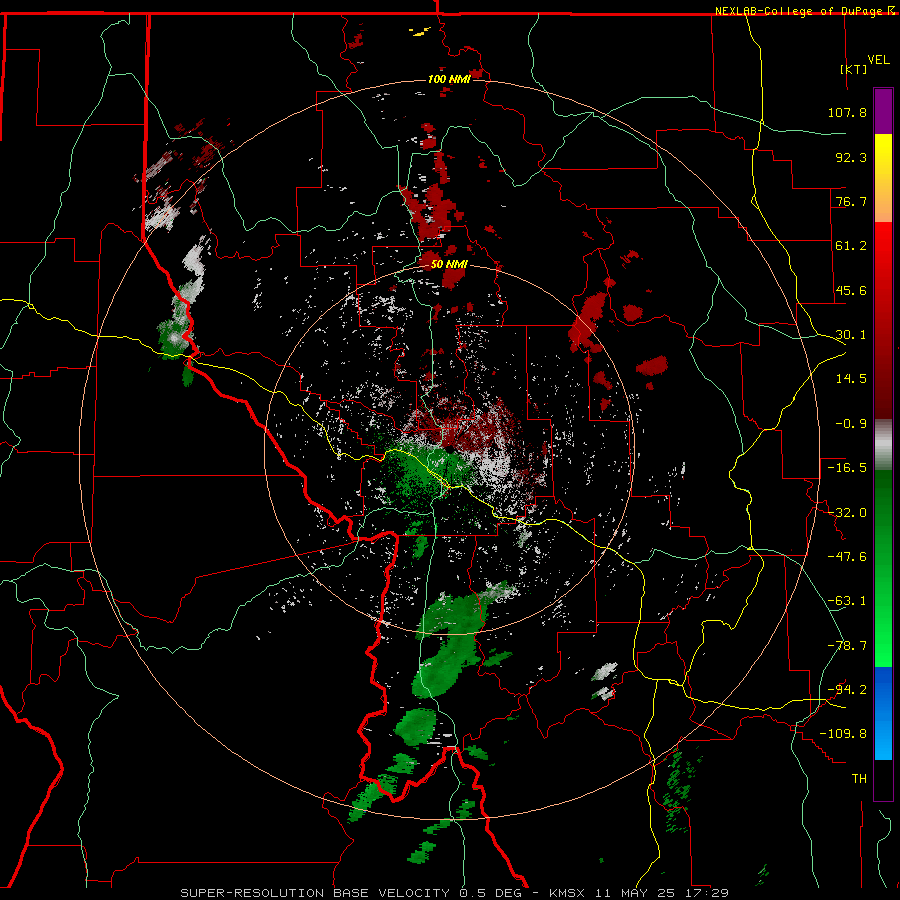Click the -63.1 velocity scale value
Viewport: 900px width, 900px height.
(x=847, y=601)
